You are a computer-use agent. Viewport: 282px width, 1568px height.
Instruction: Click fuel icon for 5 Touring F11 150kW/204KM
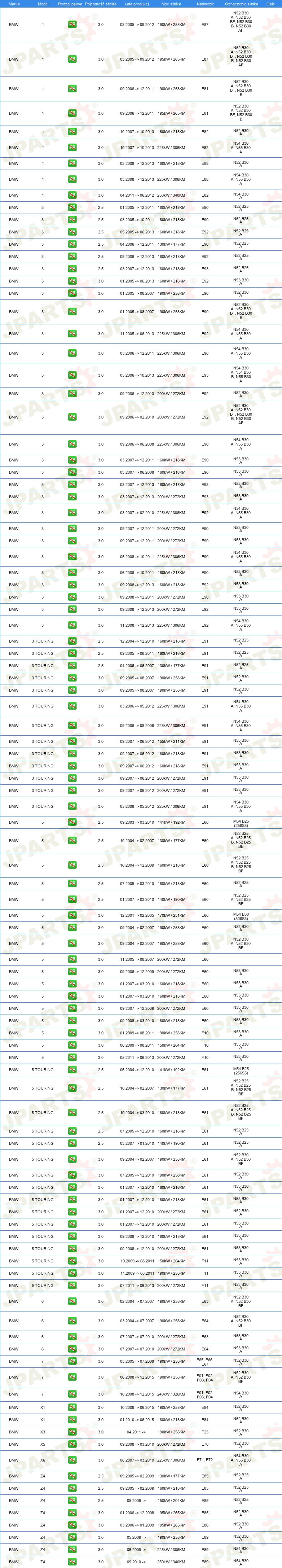coord(72,1261)
